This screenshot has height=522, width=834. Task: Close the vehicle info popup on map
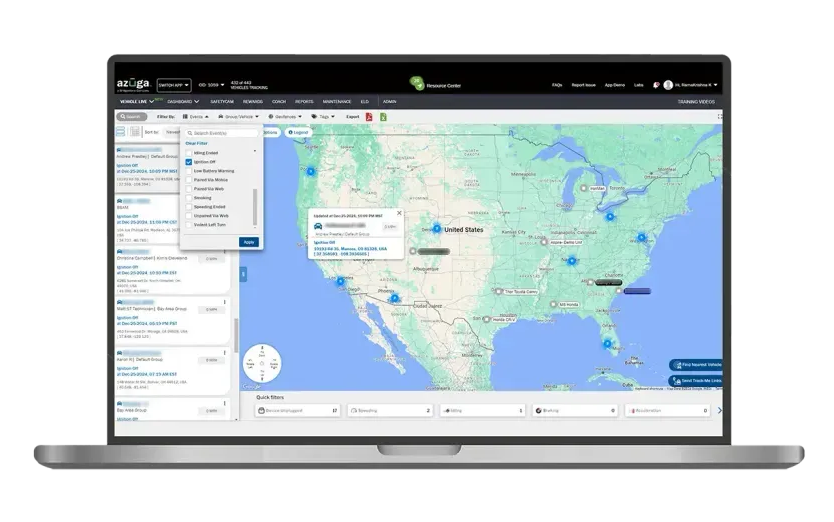398,212
